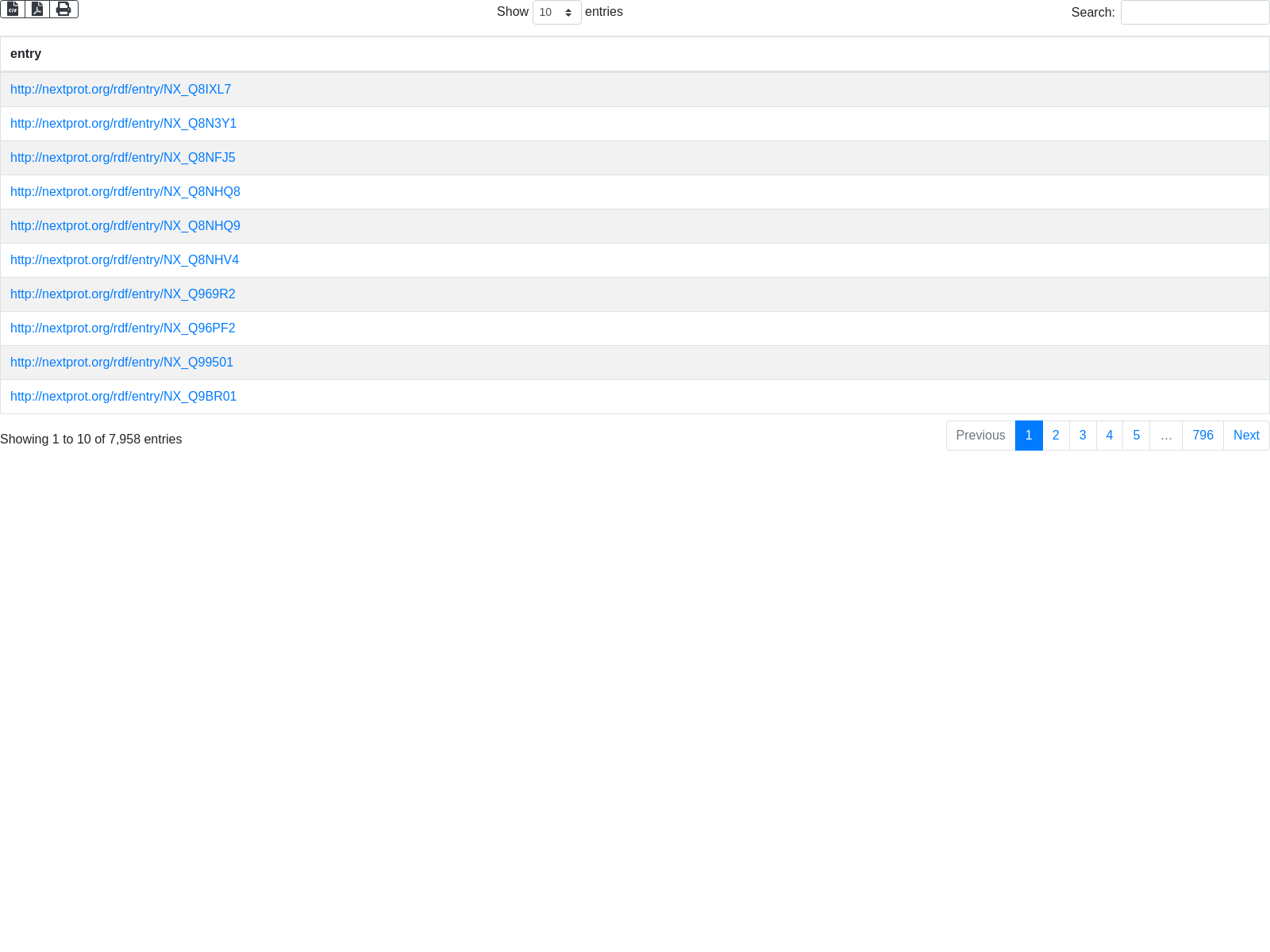Sort by the entry column header
The image size is (1270, 952).
26,54
